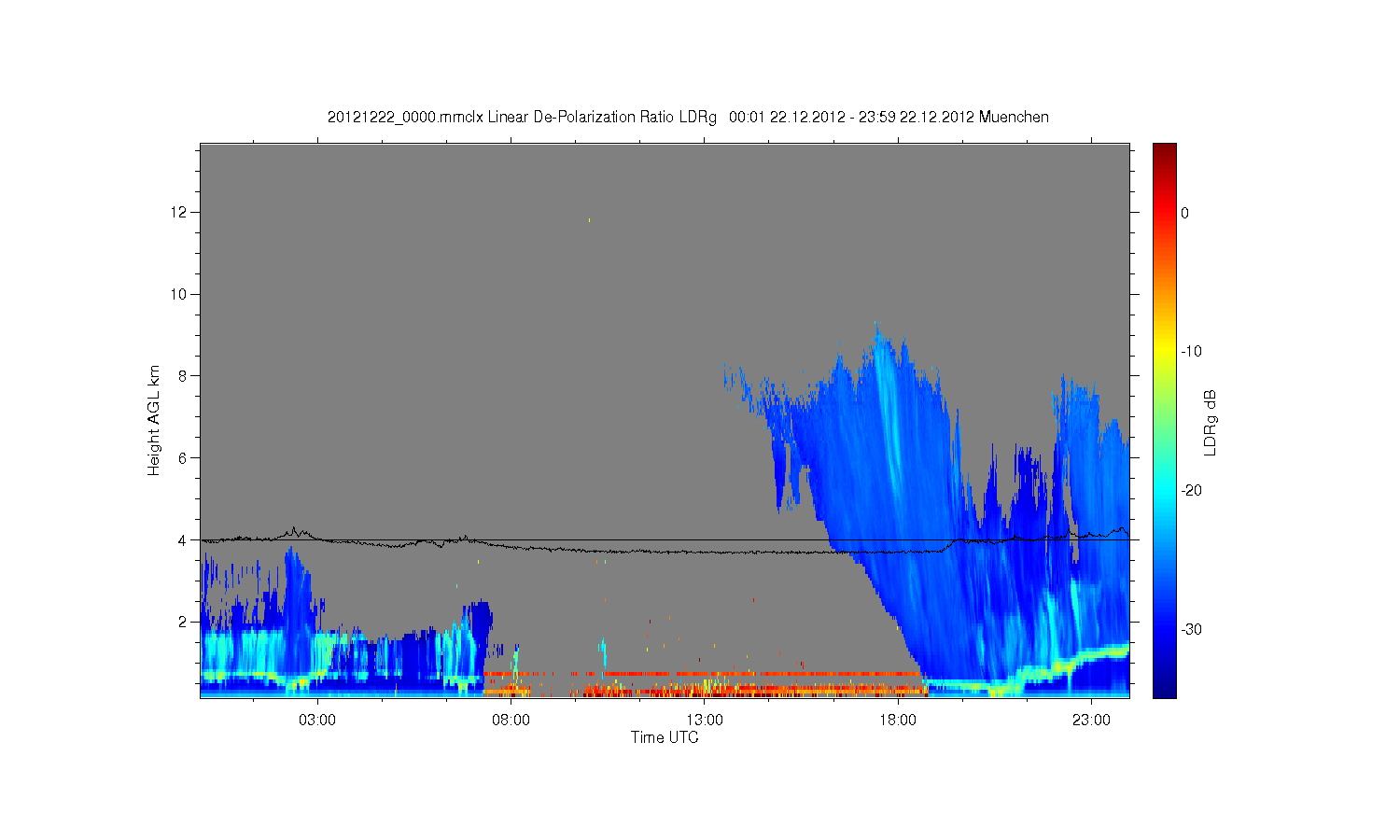Click the dark red top of colorbar
The width and height of the screenshot is (1400, 840).
1165,151
